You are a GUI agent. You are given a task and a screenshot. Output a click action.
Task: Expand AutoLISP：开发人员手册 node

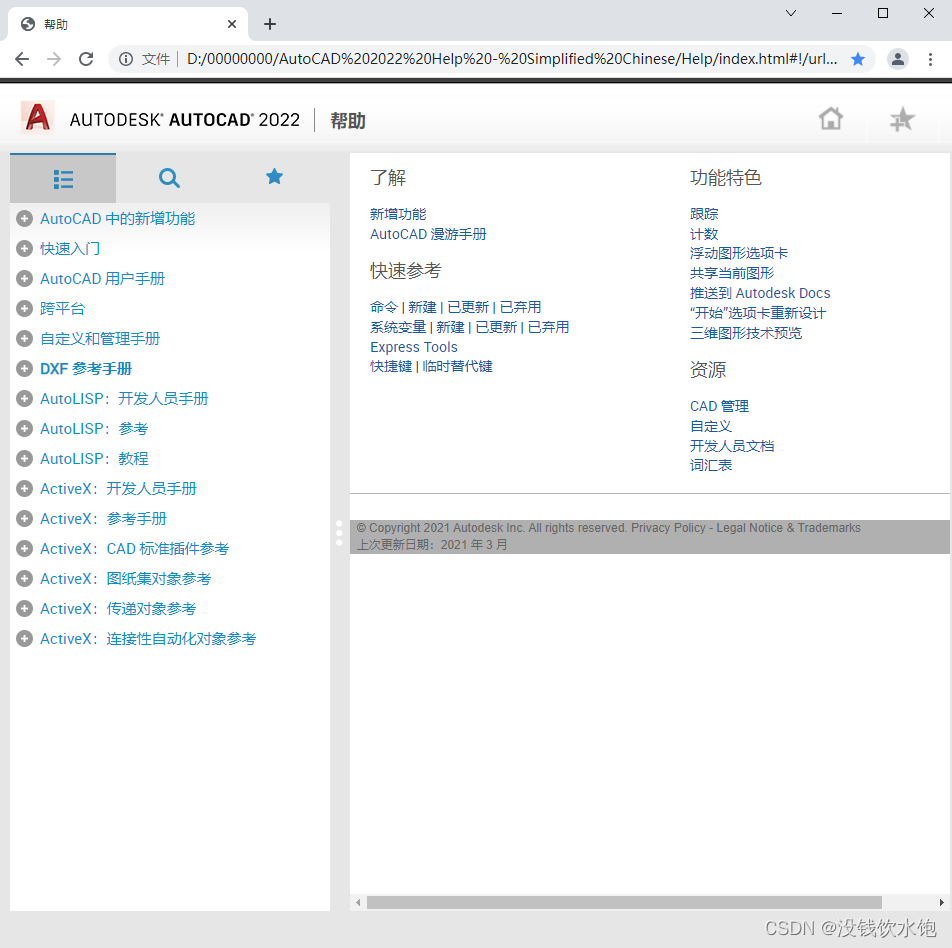[x=25, y=399]
